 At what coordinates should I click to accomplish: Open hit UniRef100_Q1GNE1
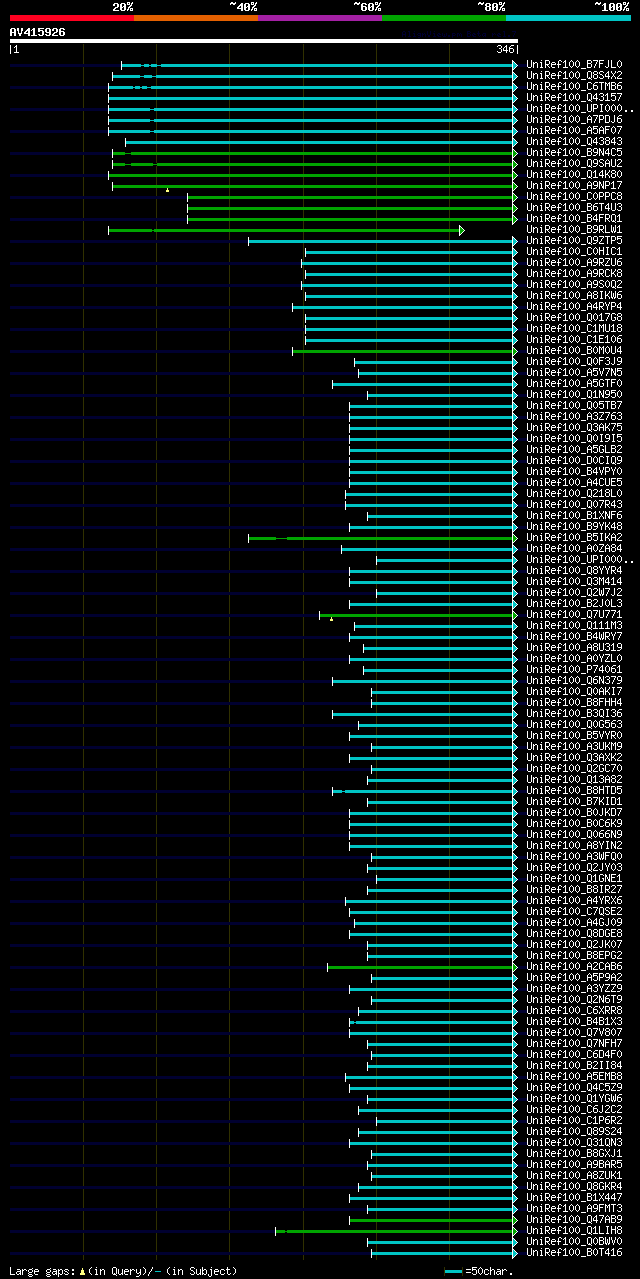coord(574,878)
